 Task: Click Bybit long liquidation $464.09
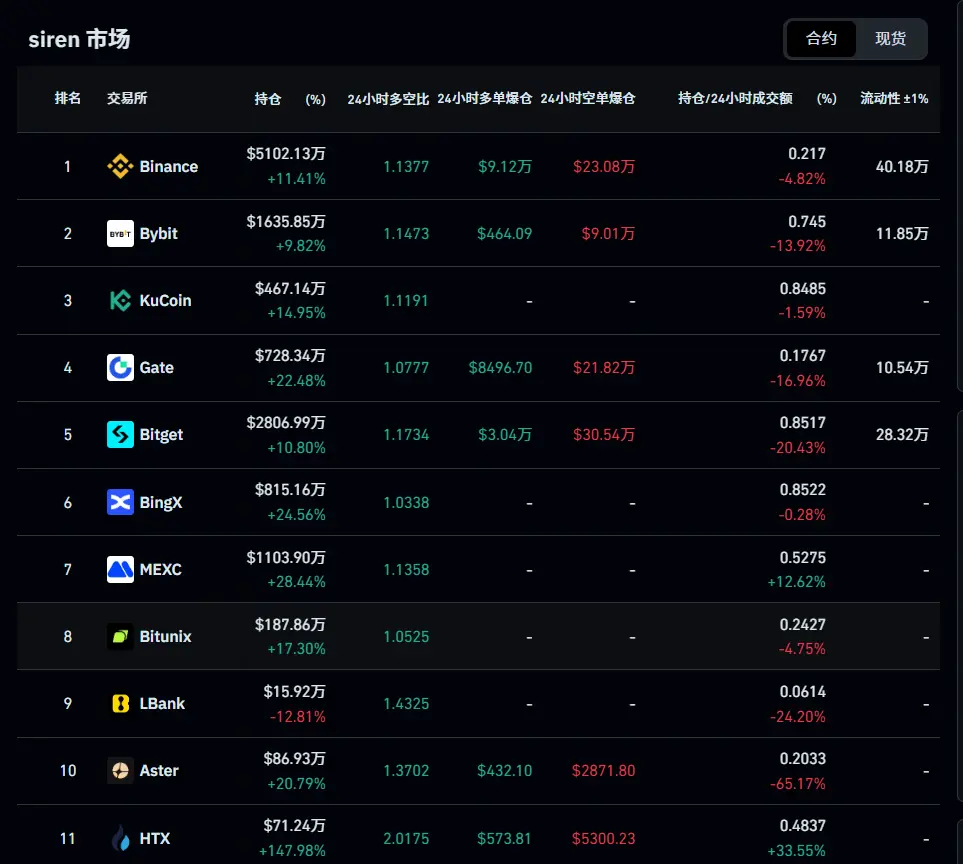click(x=504, y=233)
